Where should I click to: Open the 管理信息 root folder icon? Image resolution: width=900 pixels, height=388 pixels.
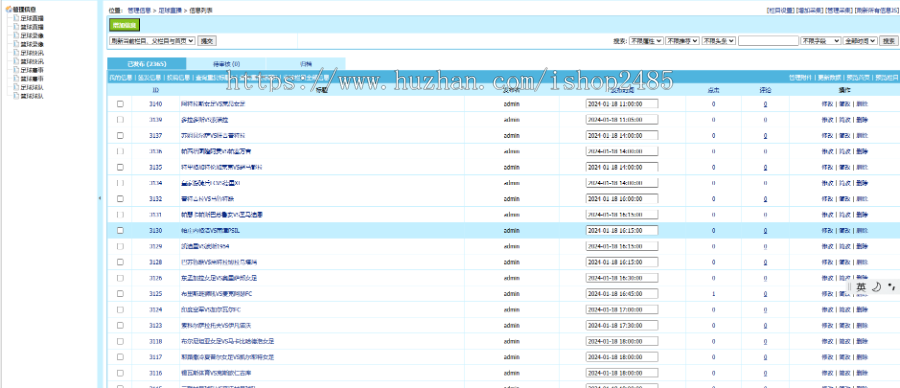tap(9, 9)
